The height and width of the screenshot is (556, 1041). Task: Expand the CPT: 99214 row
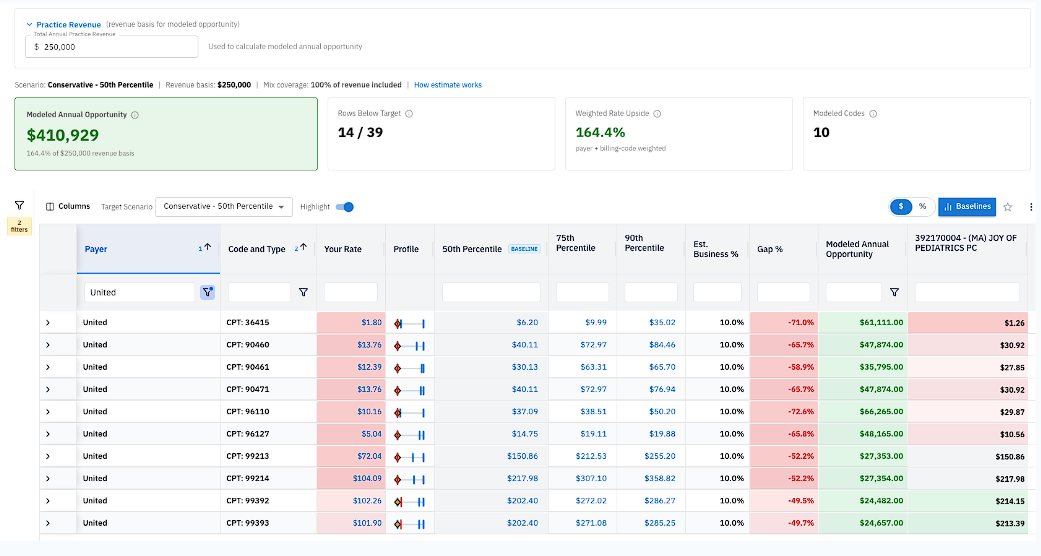[48, 478]
